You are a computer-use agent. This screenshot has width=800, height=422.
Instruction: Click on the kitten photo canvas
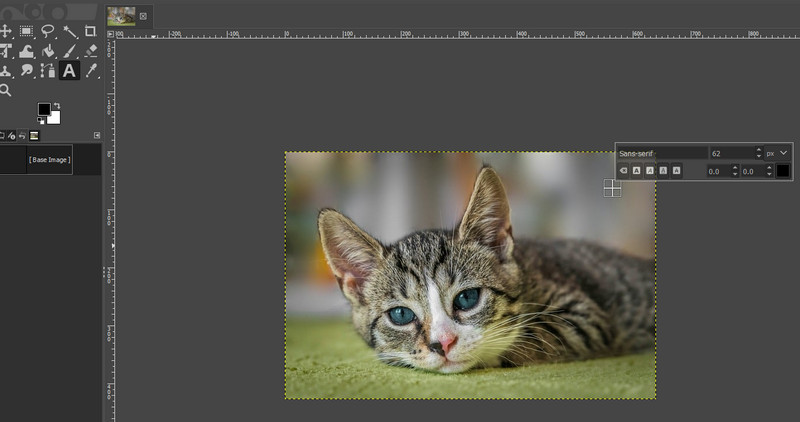pos(470,275)
